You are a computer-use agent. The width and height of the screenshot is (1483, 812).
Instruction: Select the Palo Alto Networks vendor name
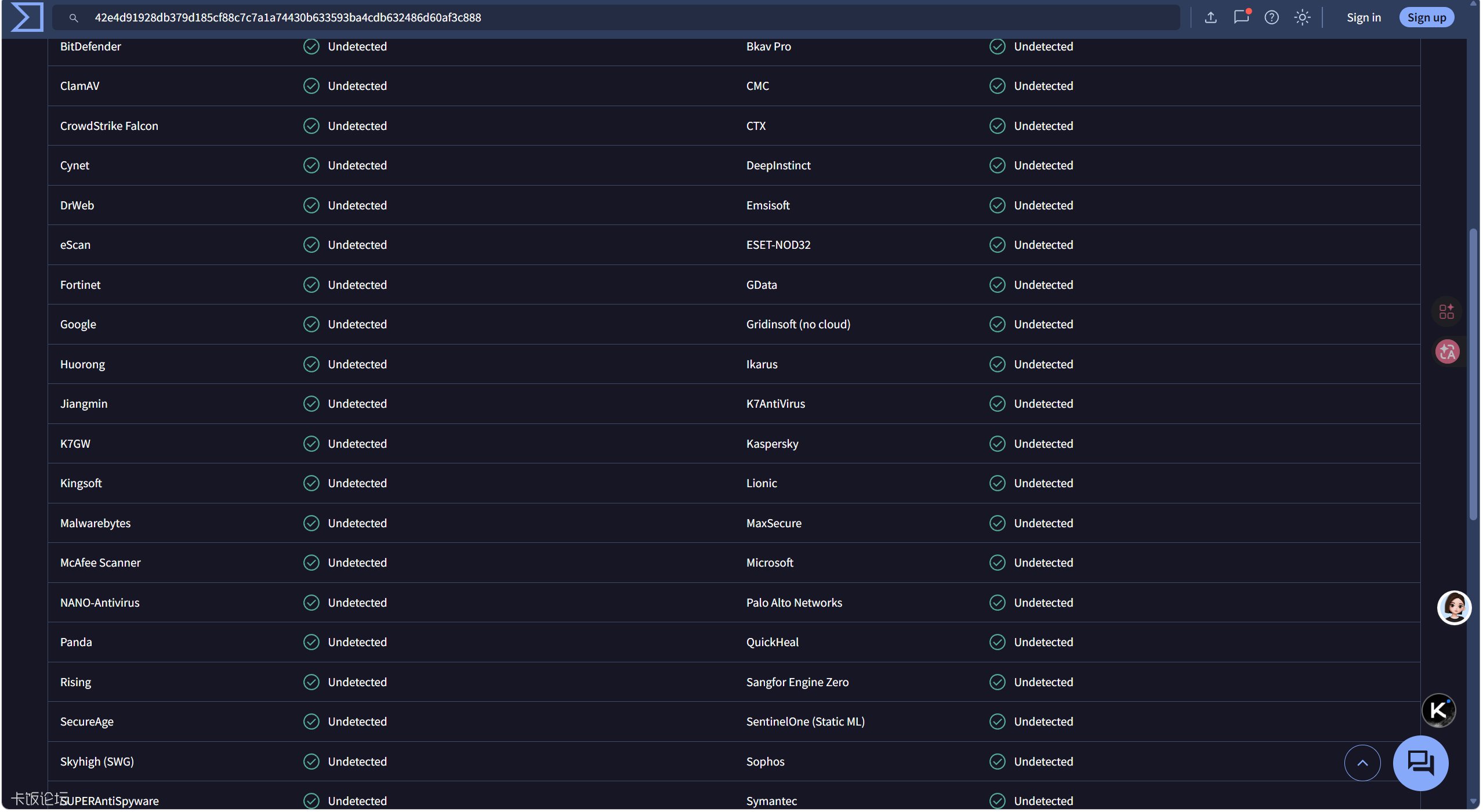pos(794,603)
